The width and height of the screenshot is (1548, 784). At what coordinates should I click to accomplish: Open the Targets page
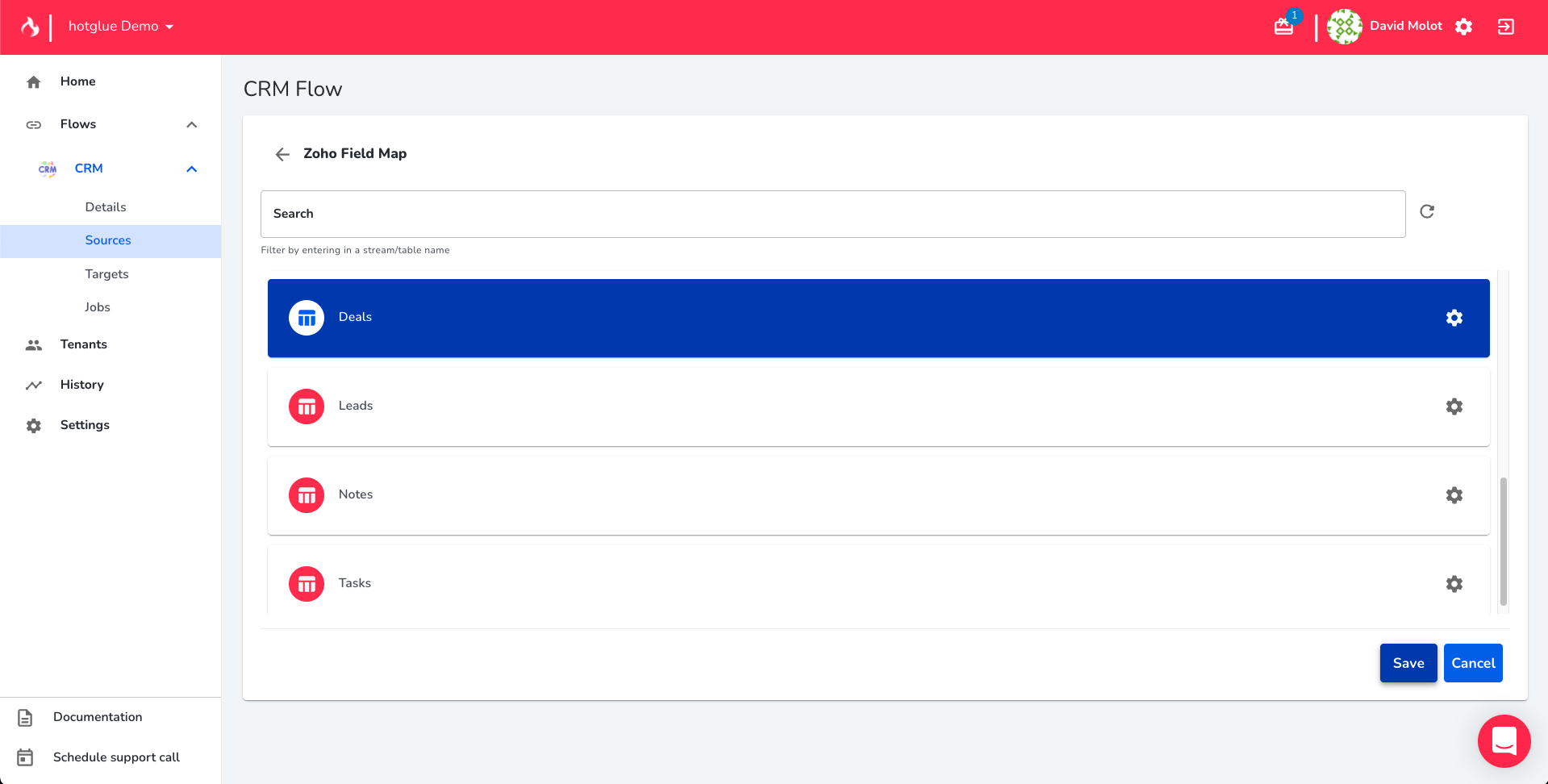pos(106,274)
